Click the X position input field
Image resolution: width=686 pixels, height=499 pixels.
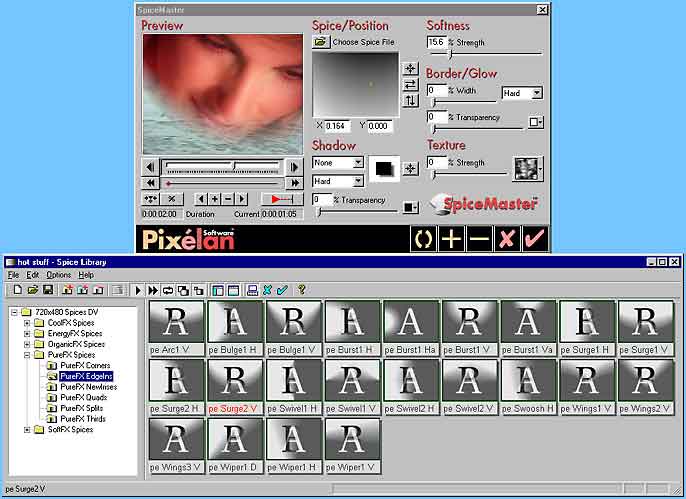coord(337,126)
